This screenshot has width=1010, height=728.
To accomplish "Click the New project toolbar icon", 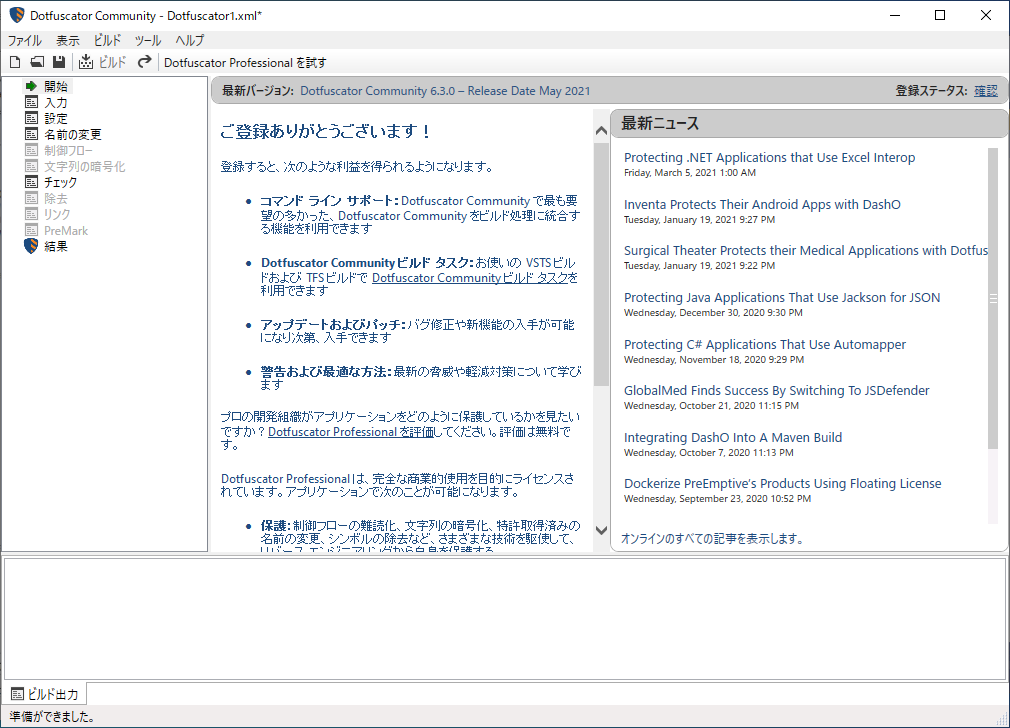I will (15, 62).
